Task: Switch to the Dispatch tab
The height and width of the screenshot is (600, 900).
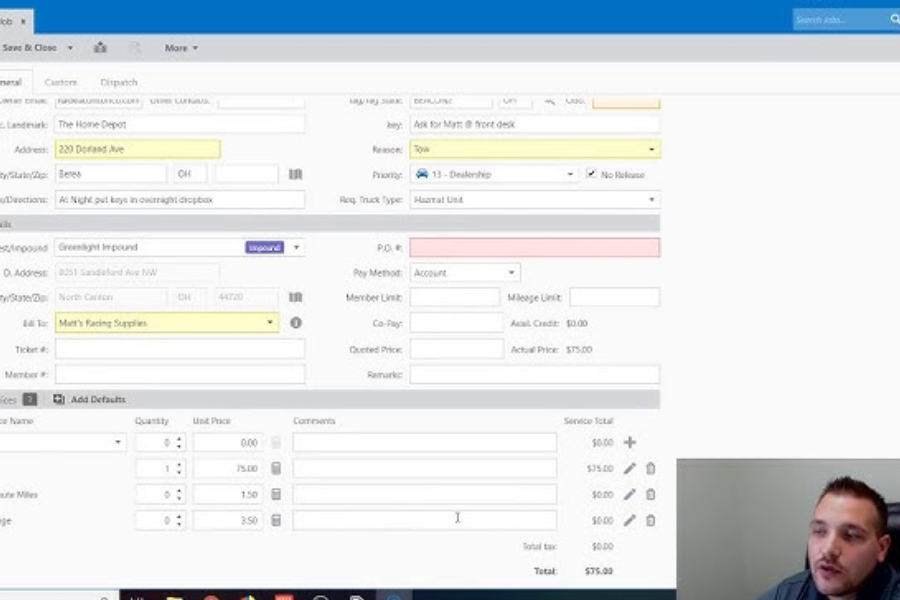Action: [119, 82]
